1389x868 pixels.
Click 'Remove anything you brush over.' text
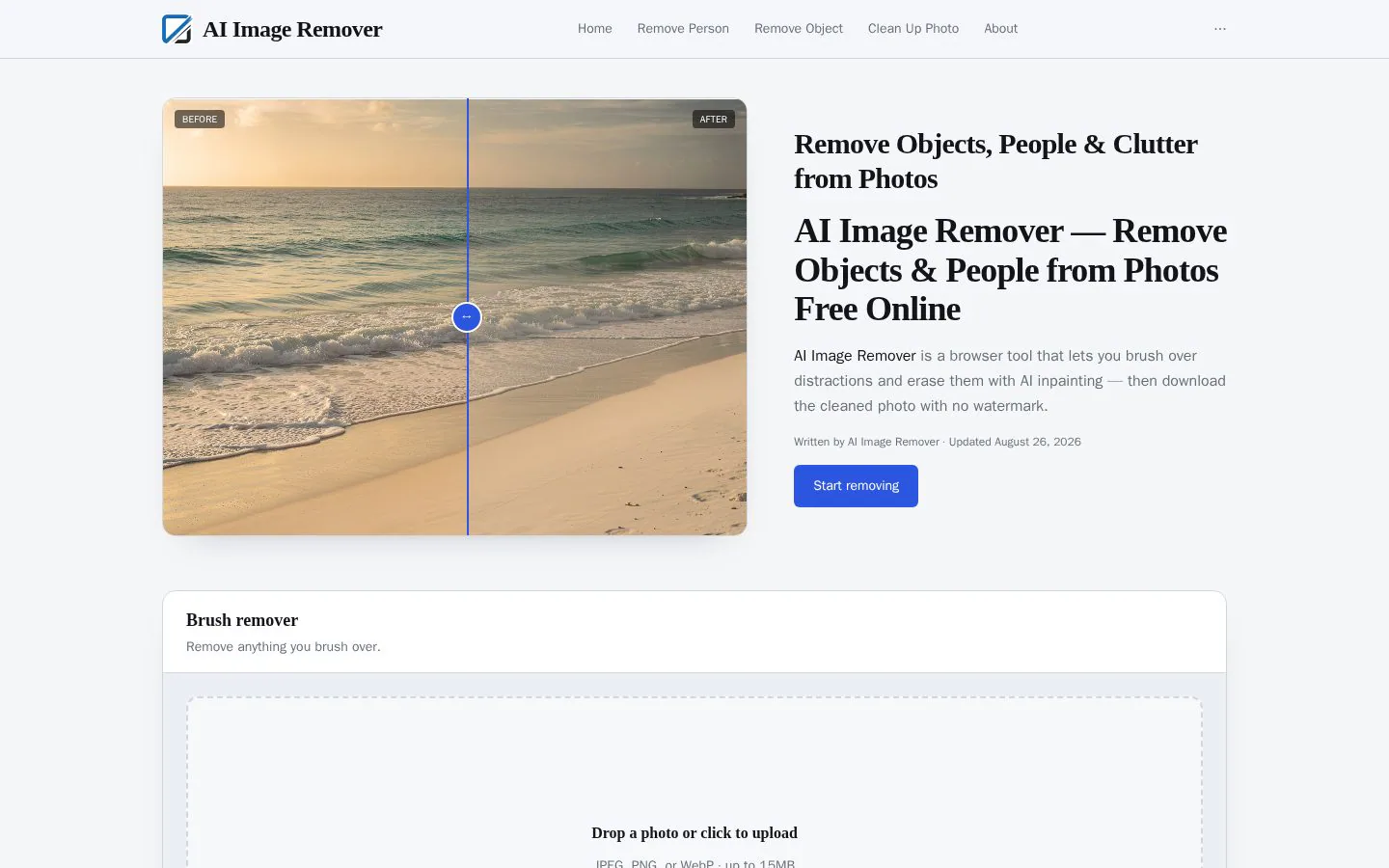pos(284,647)
